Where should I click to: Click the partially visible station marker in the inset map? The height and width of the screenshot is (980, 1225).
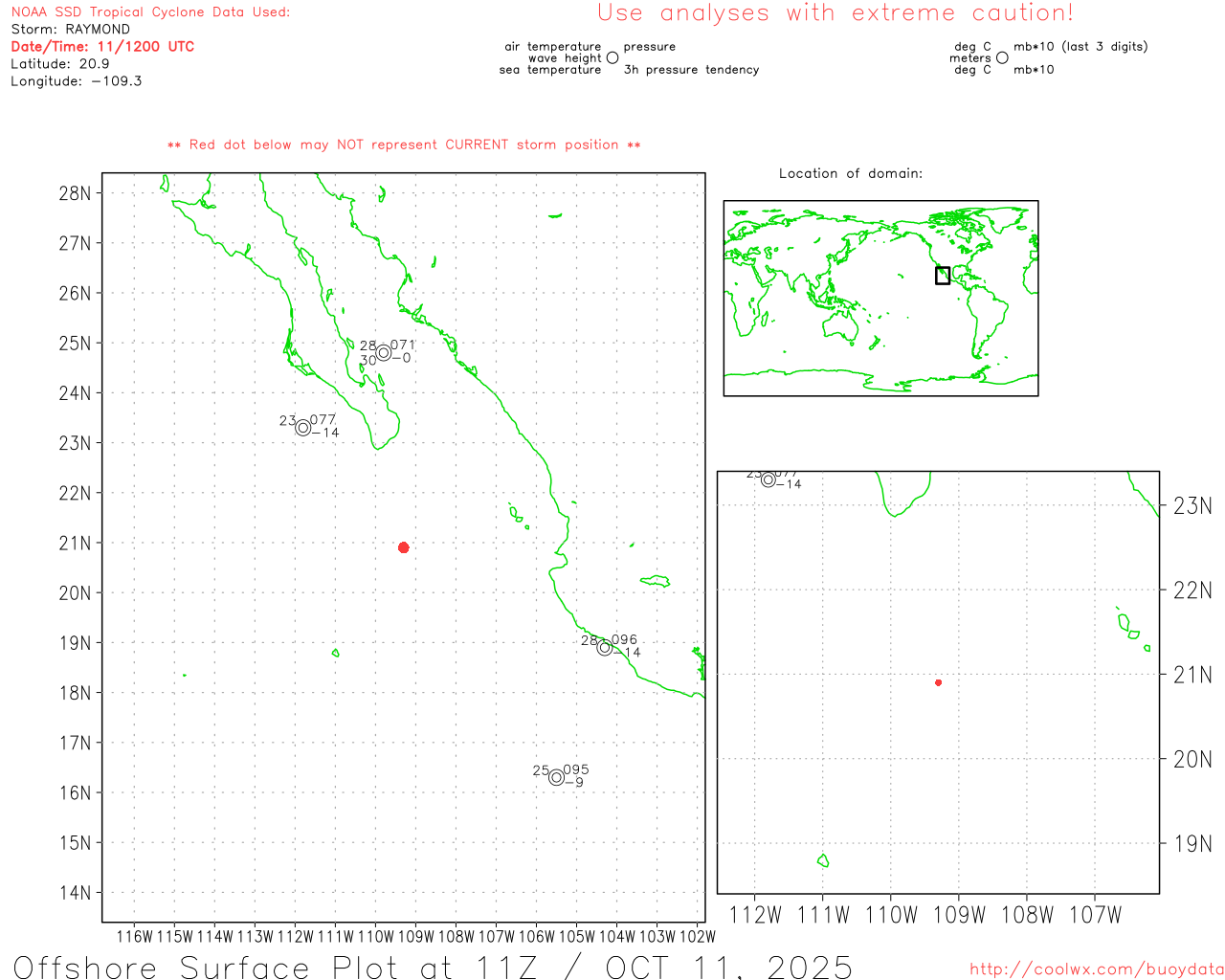[x=768, y=479]
